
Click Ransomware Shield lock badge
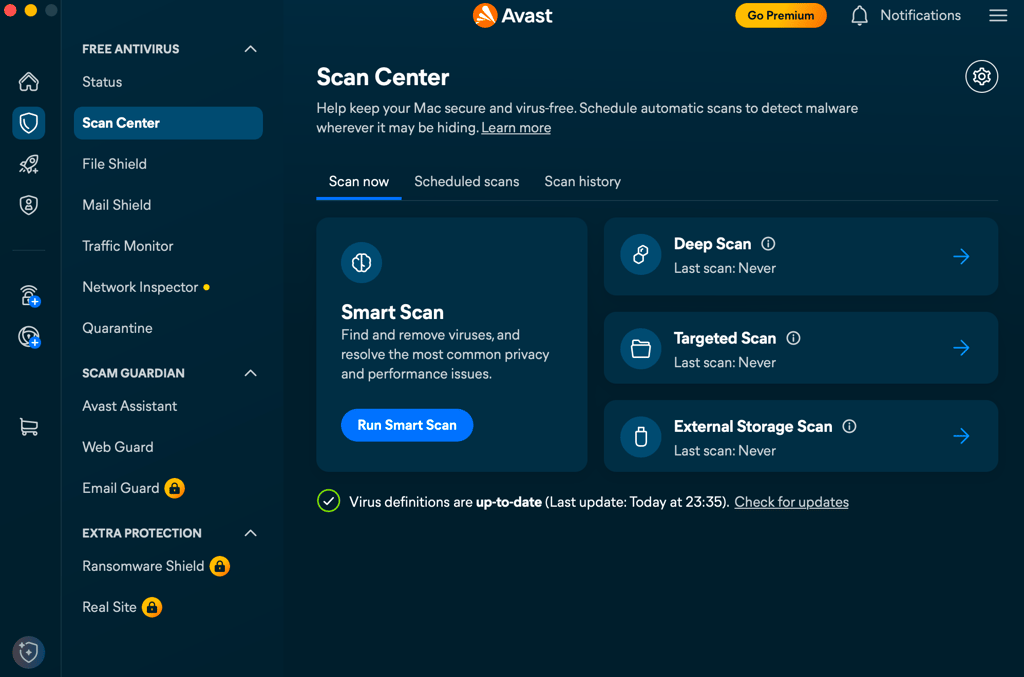coord(219,566)
